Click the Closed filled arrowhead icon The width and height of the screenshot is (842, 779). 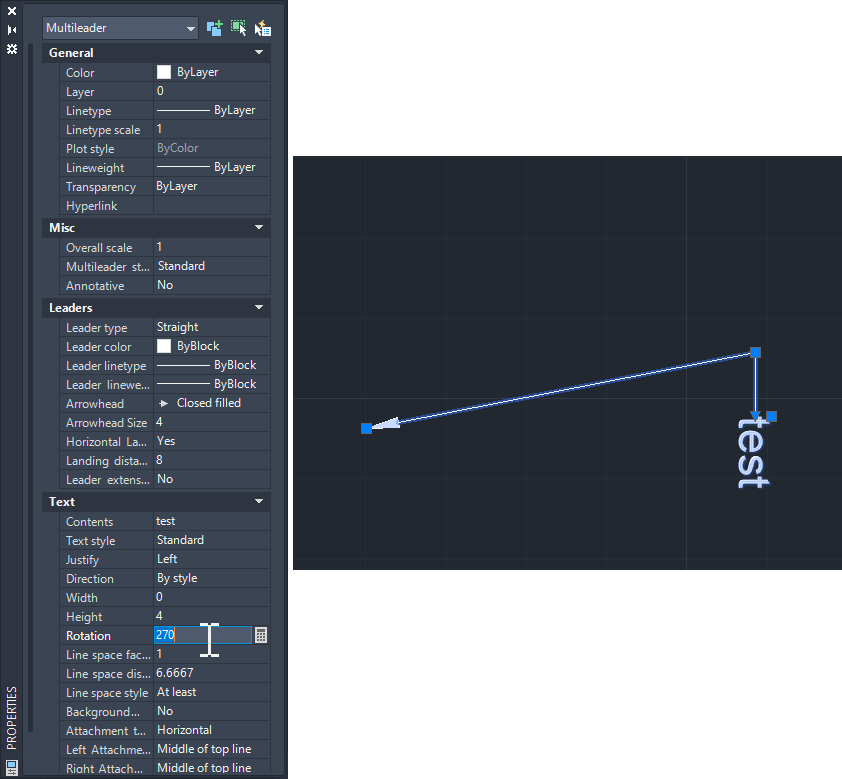click(162, 403)
